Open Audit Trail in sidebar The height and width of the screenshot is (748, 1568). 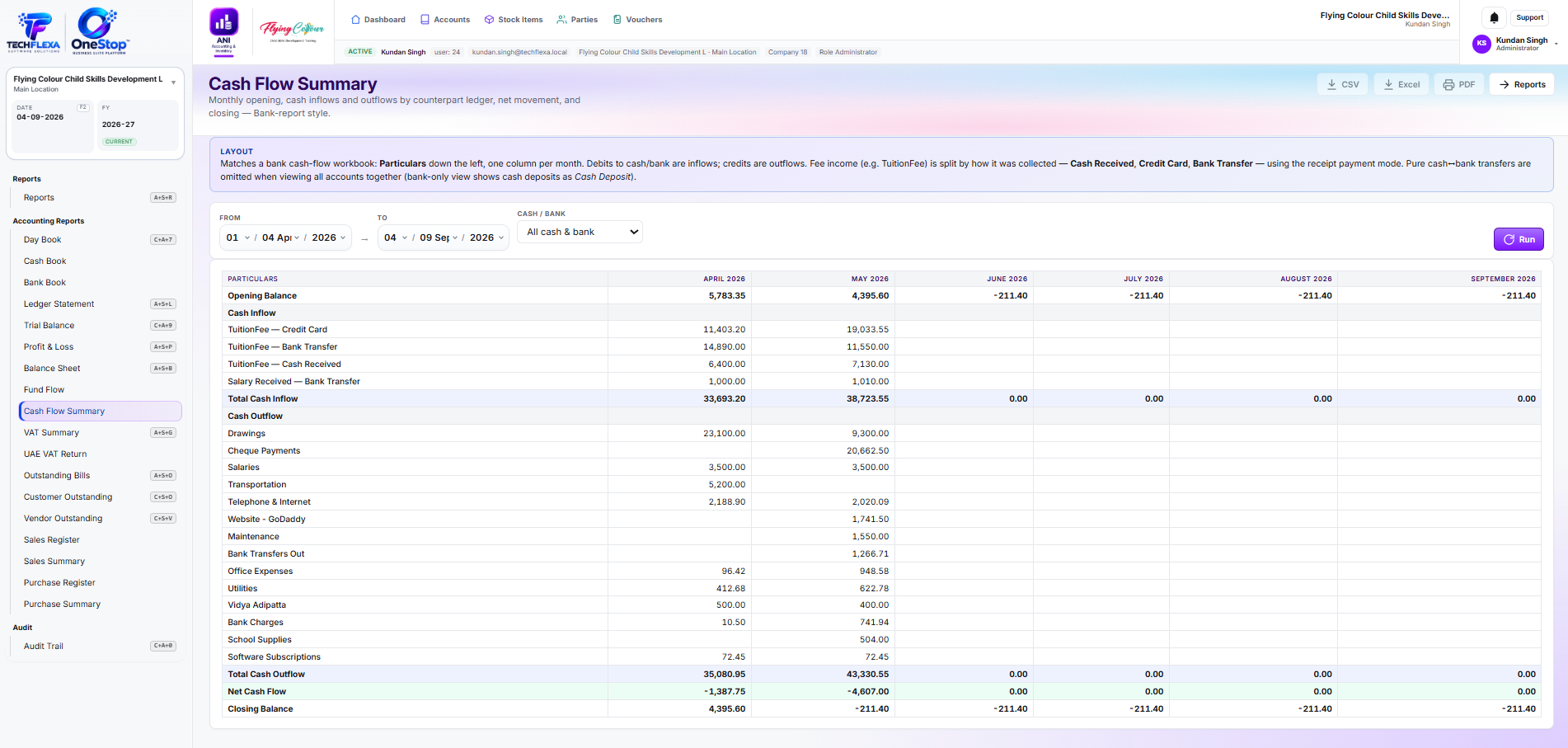click(x=99, y=647)
